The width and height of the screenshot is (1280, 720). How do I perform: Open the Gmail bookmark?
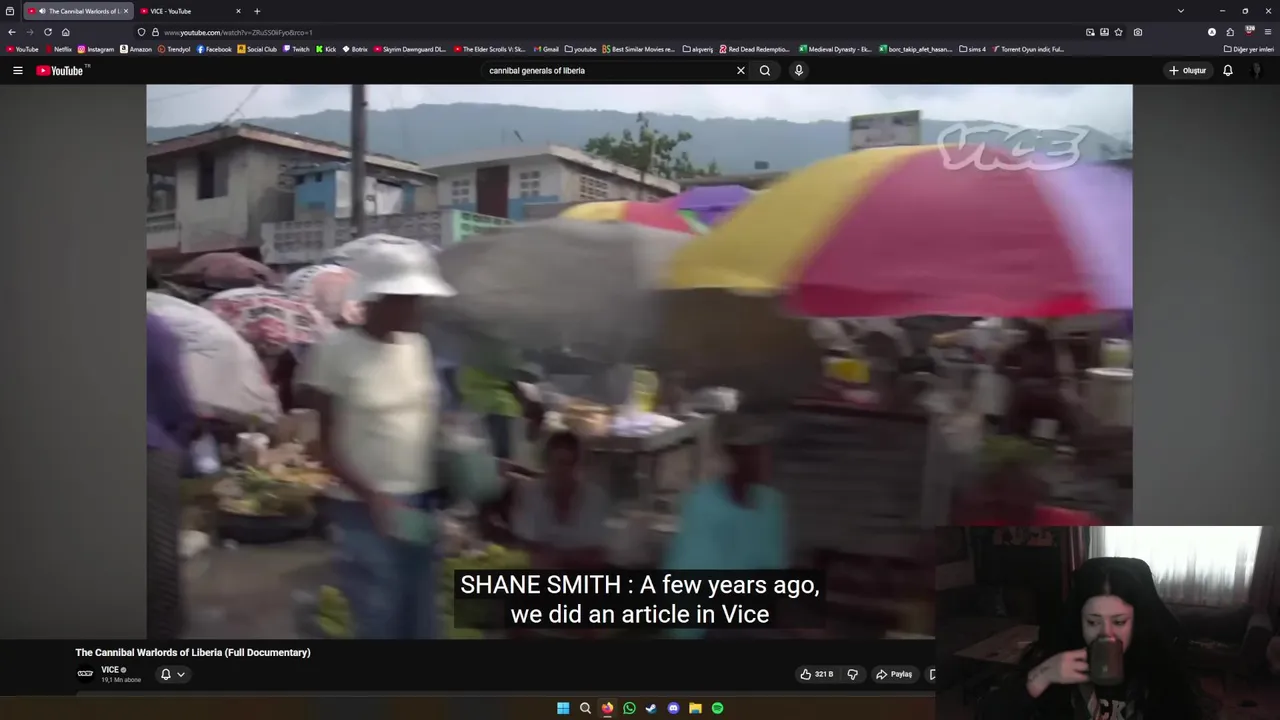click(546, 49)
